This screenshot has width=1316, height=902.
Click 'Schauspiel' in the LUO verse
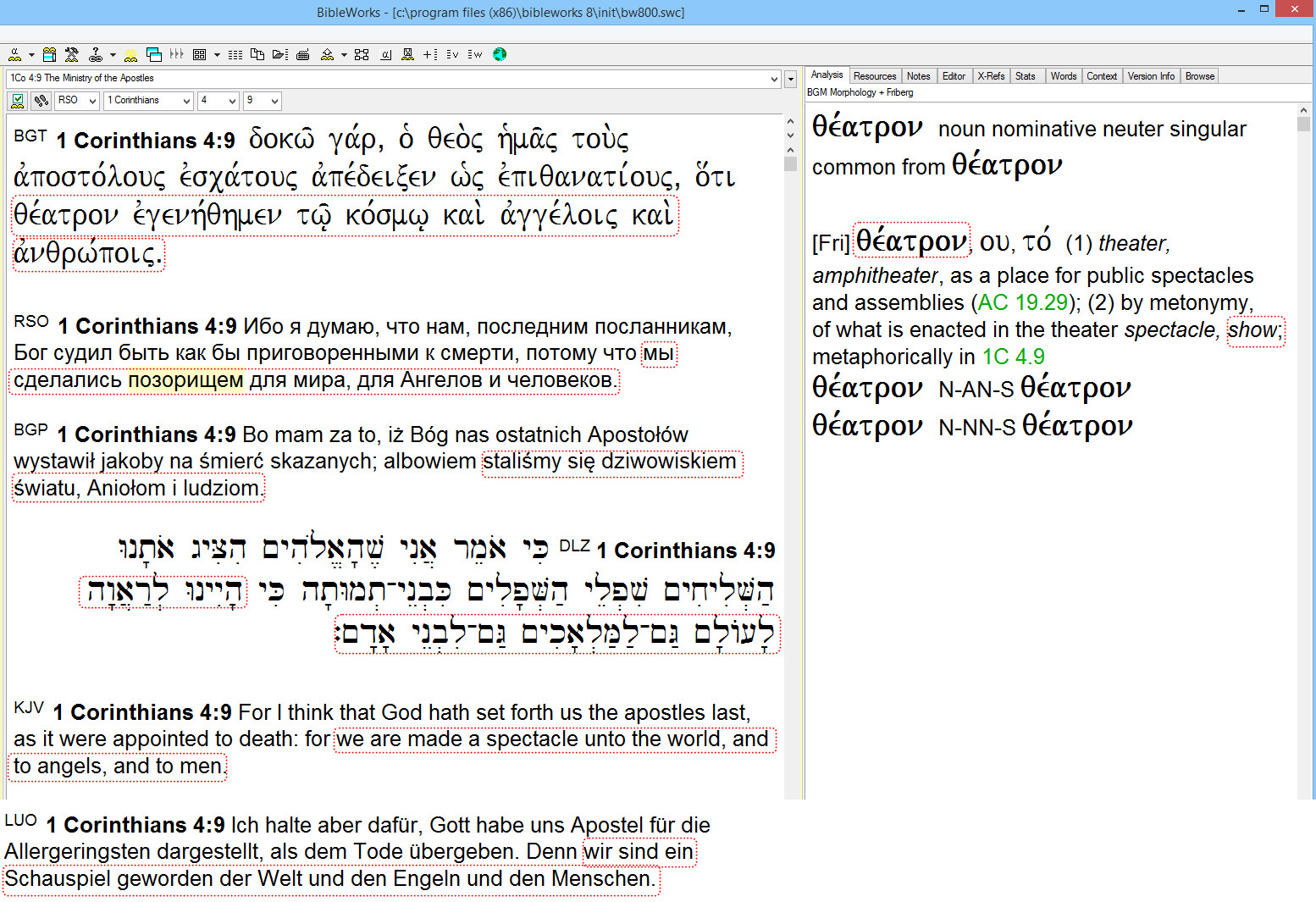click(x=58, y=879)
